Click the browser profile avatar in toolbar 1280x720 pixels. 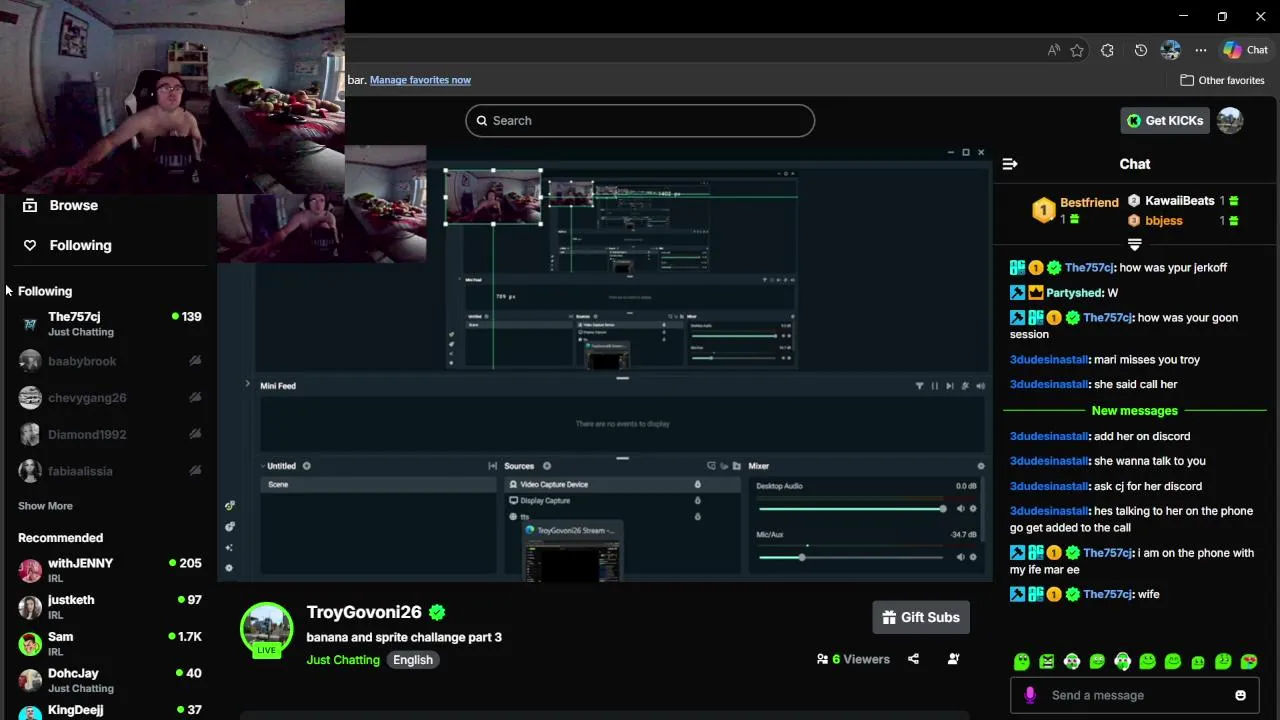1170,50
